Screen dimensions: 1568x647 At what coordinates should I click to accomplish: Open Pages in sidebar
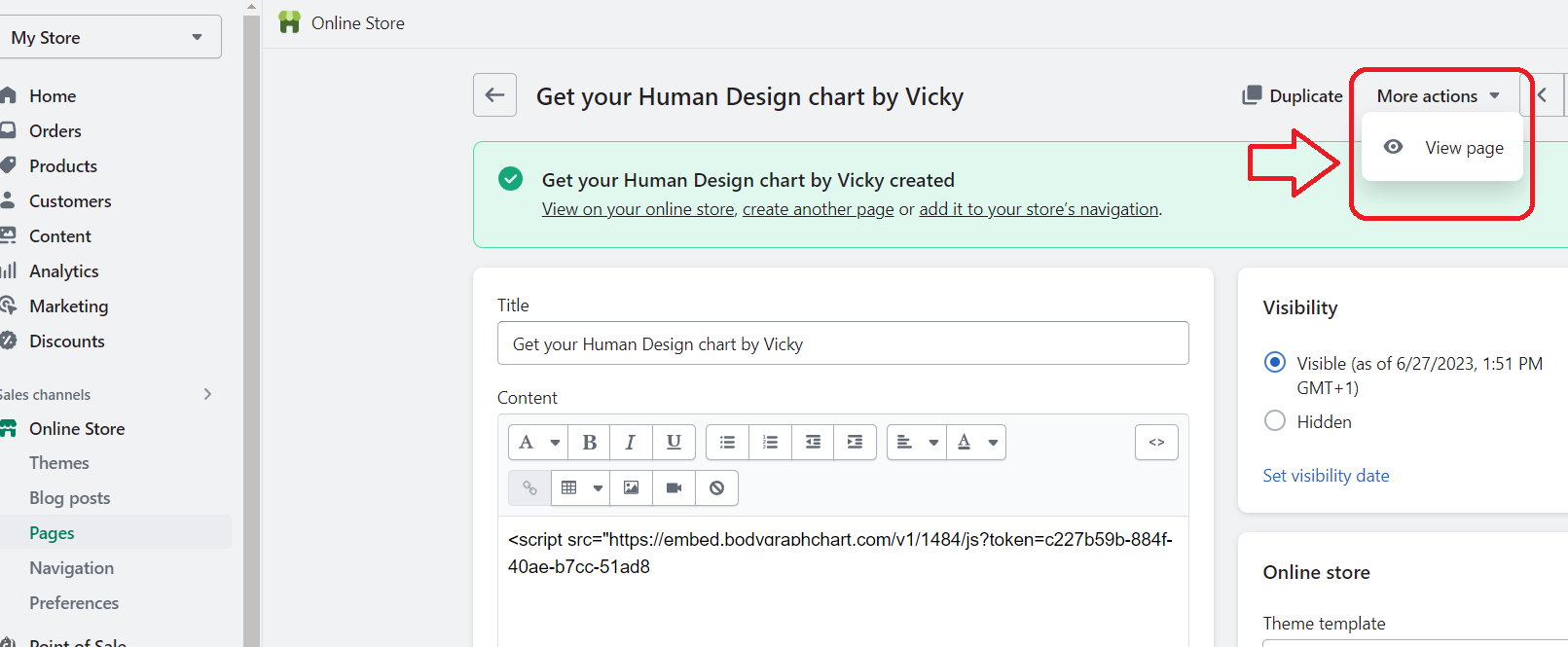[x=53, y=533]
